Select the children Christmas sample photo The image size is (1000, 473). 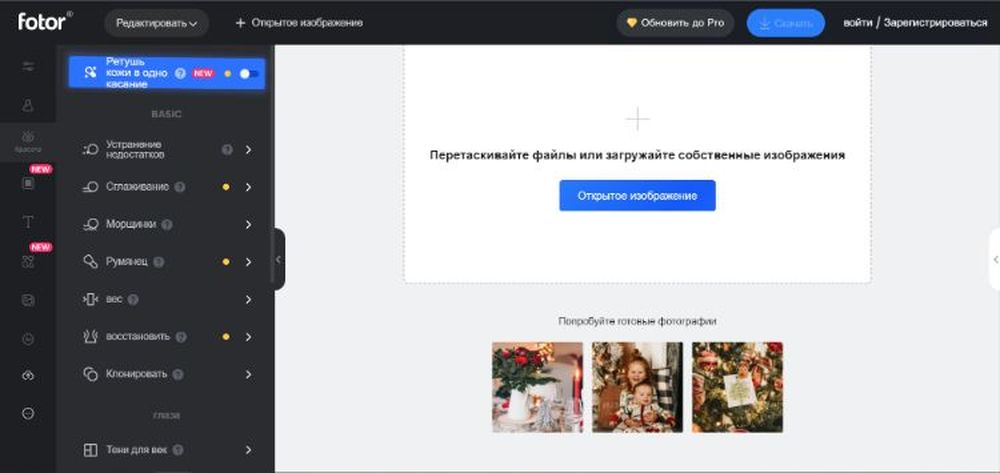[637, 388]
